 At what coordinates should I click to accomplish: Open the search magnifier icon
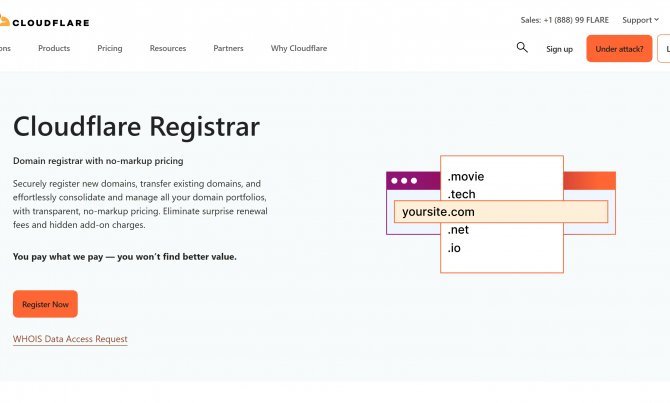522,47
